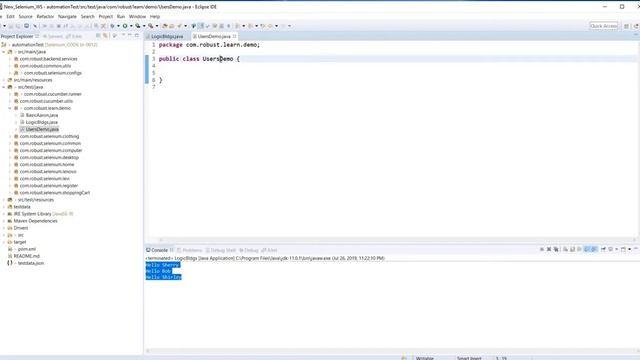This screenshot has width=640, height=360.
Task: Collapse the src/test/java source folder
Action: [4, 87]
